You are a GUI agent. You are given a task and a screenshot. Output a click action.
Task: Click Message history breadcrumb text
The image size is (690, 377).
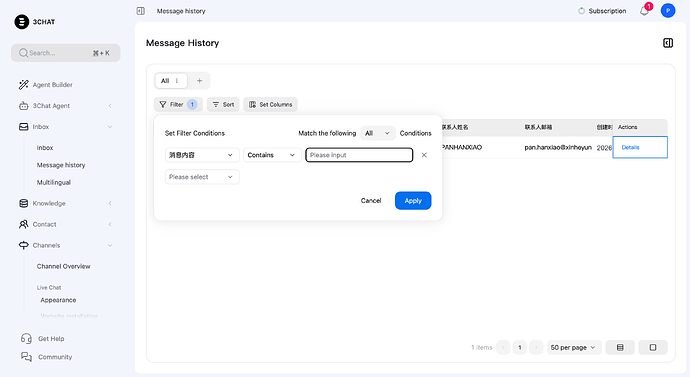click(x=181, y=11)
